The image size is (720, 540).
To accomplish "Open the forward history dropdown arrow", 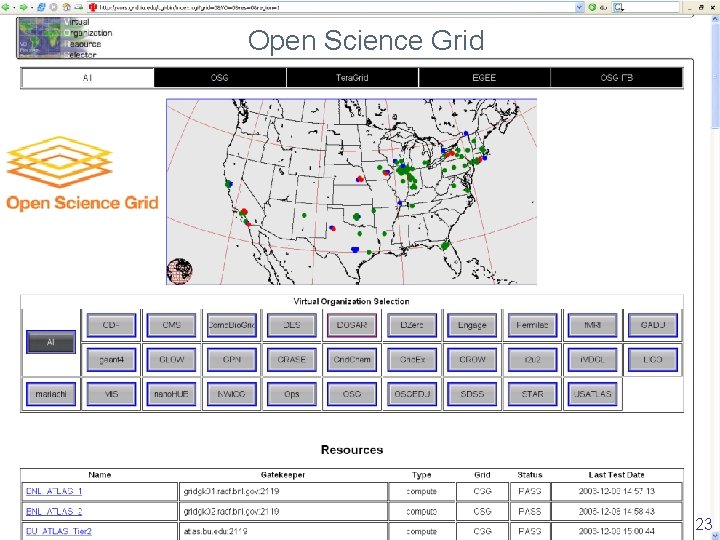I will point(31,7).
